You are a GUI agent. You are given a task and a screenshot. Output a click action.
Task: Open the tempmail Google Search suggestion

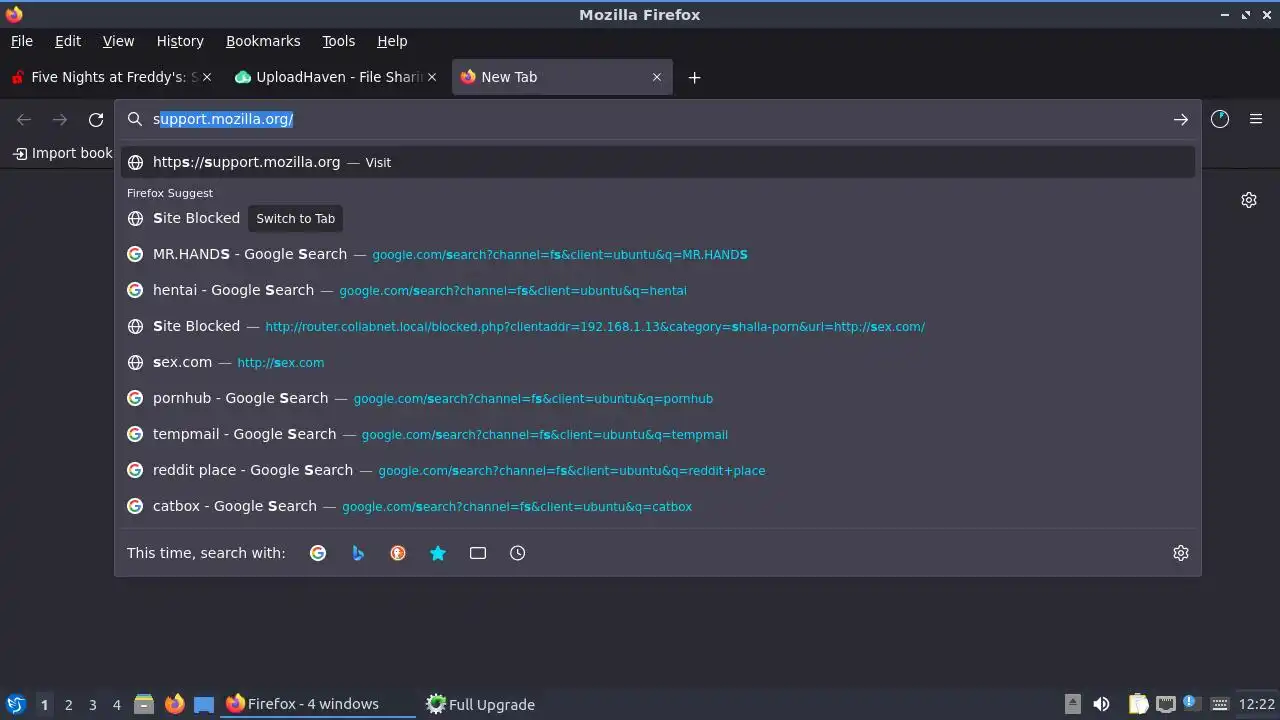pyautogui.click(x=658, y=434)
